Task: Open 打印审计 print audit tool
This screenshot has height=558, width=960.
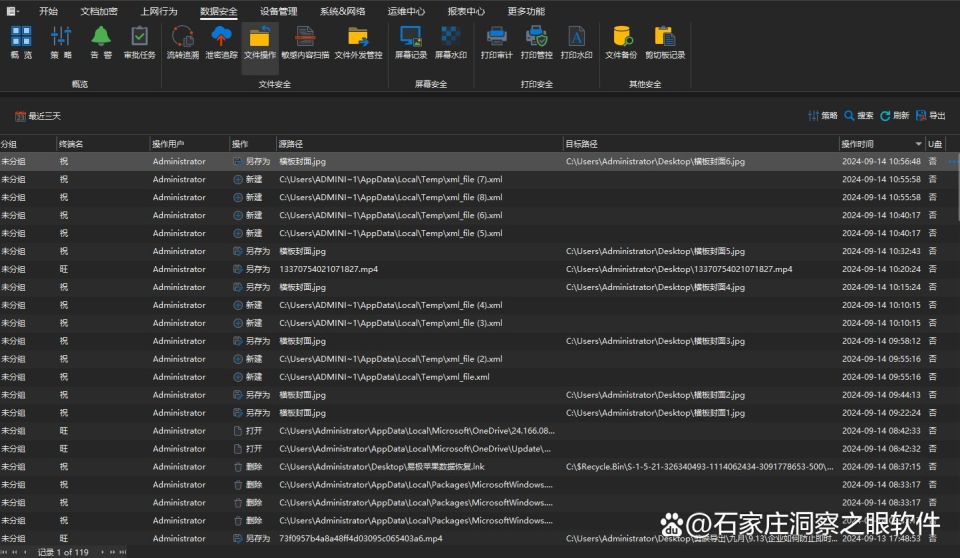Action: [497, 42]
